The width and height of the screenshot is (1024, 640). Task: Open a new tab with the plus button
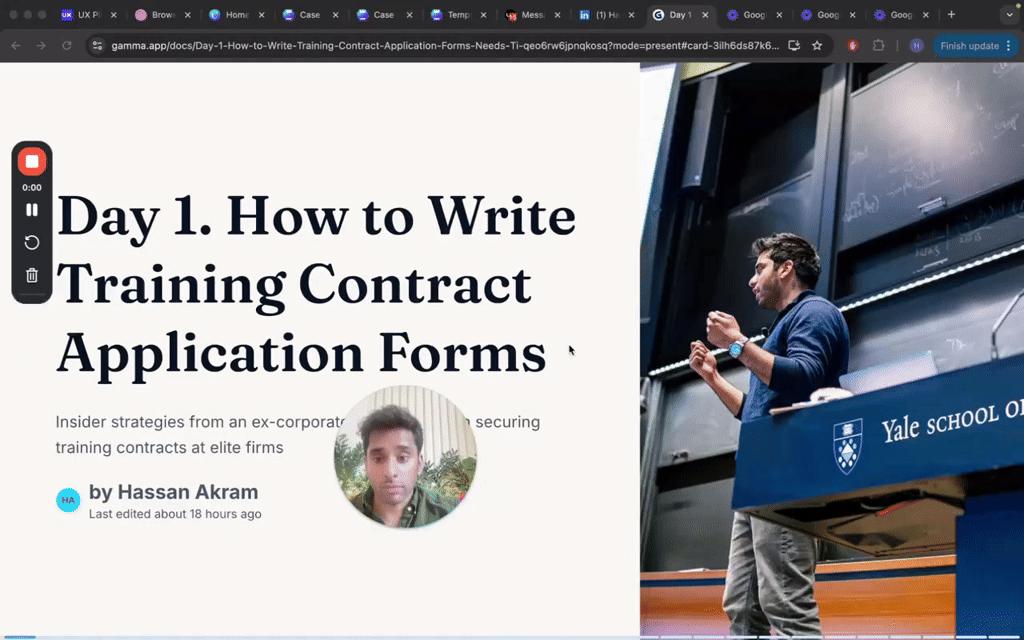(x=951, y=14)
